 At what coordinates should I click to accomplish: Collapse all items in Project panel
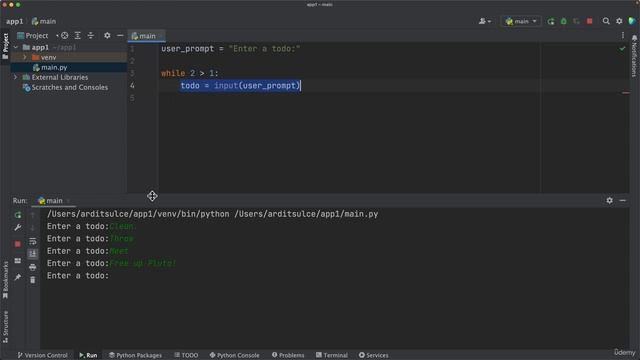(91, 36)
